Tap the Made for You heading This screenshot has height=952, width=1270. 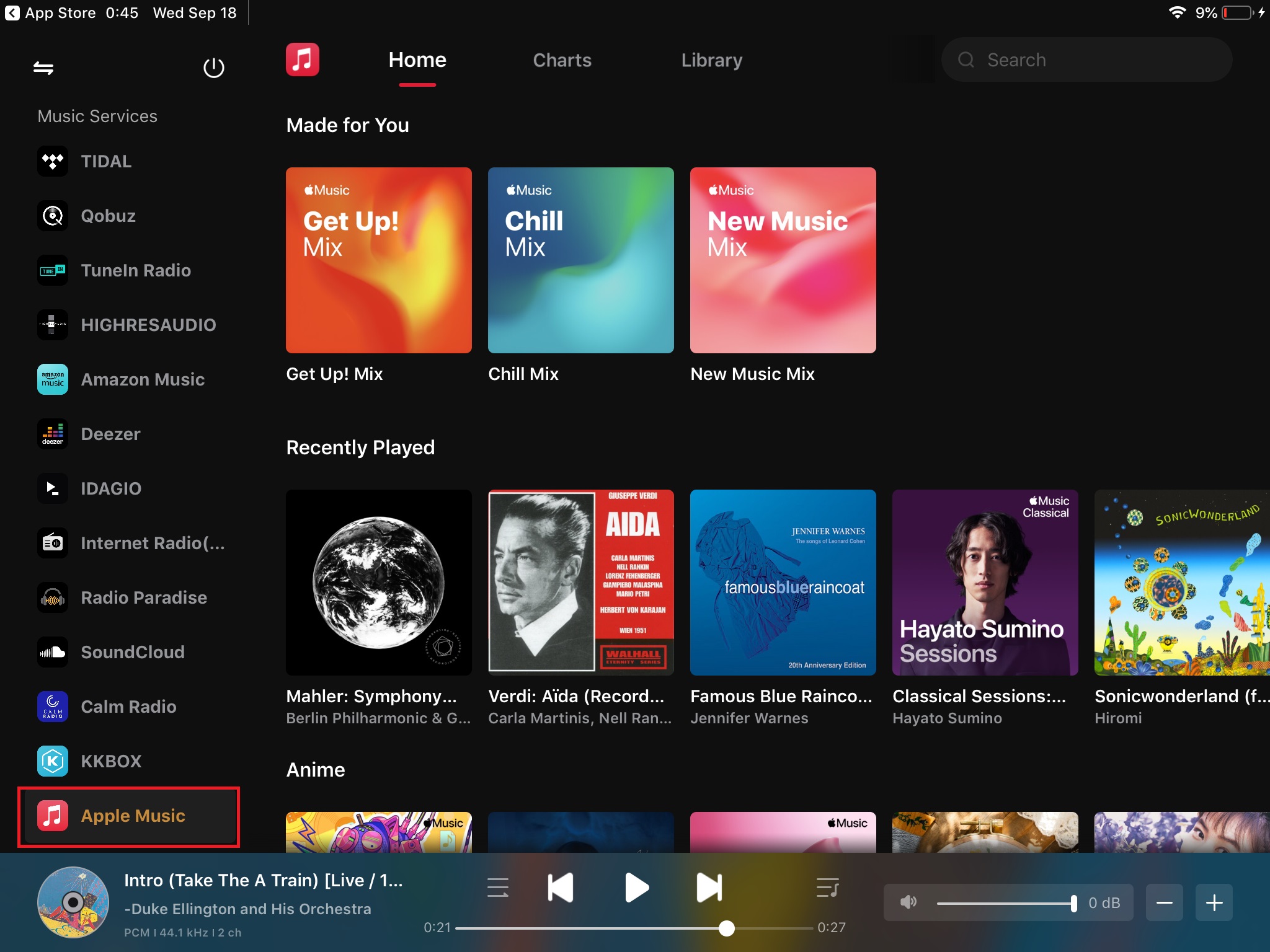pyautogui.click(x=348, y=125)
